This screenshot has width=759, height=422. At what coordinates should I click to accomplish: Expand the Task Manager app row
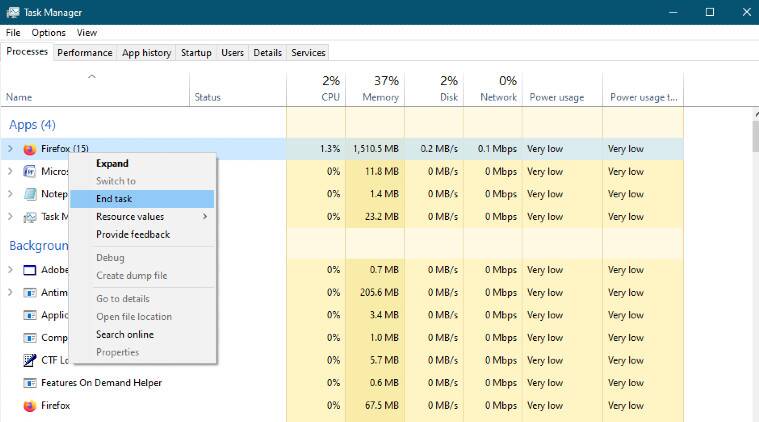[x=10, y=217]
